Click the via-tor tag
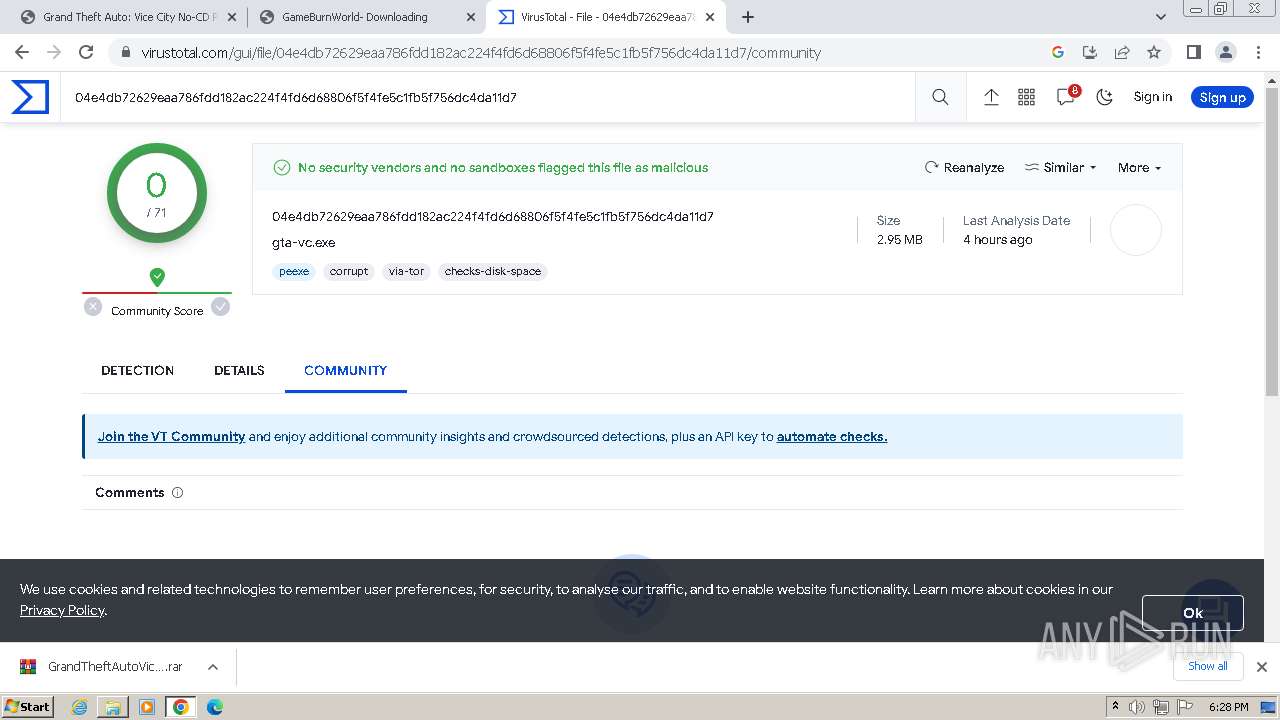Screen dimensions: 1280x720 pos(406,271)
